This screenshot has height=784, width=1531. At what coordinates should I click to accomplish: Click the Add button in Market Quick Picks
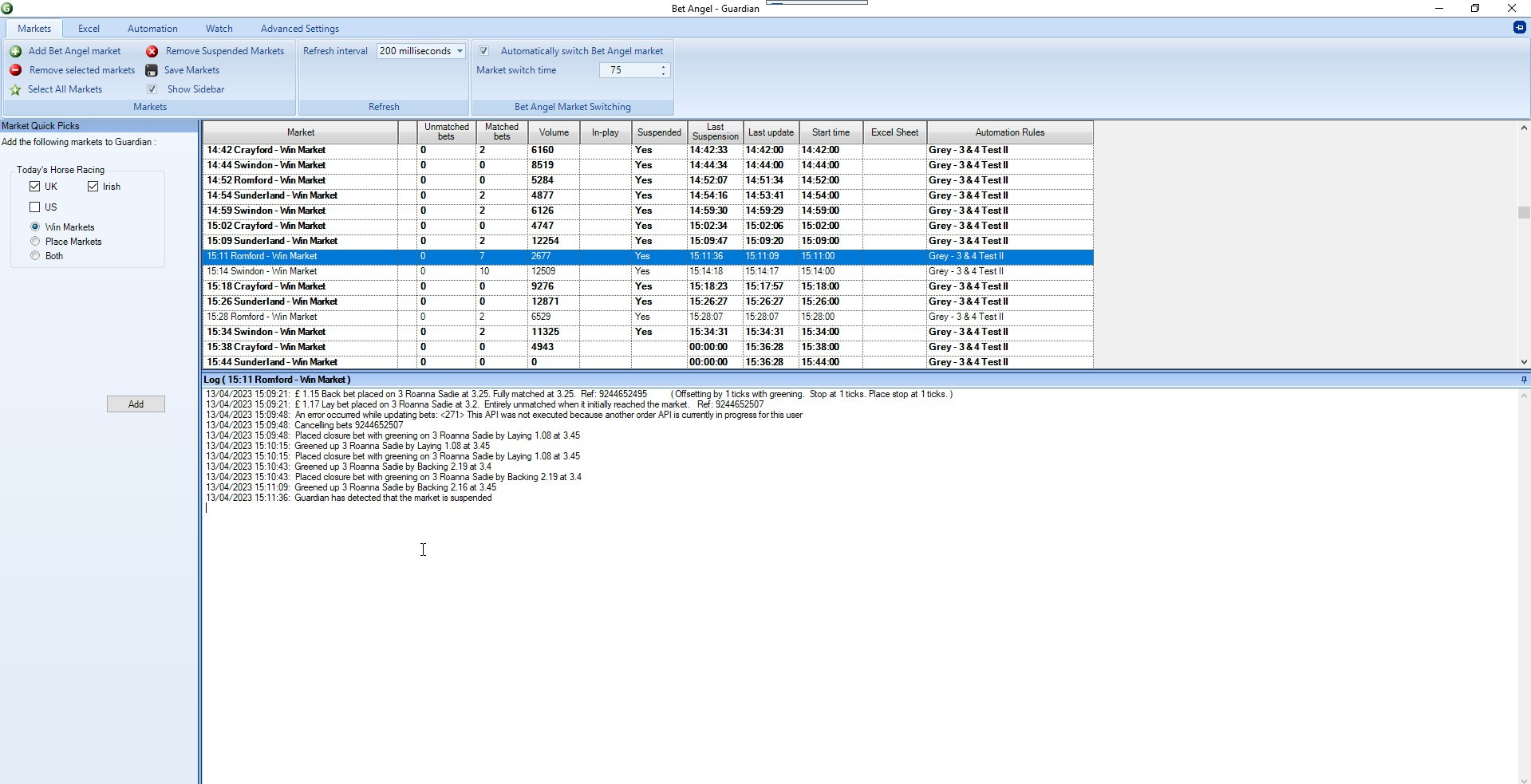coord(136,404)
